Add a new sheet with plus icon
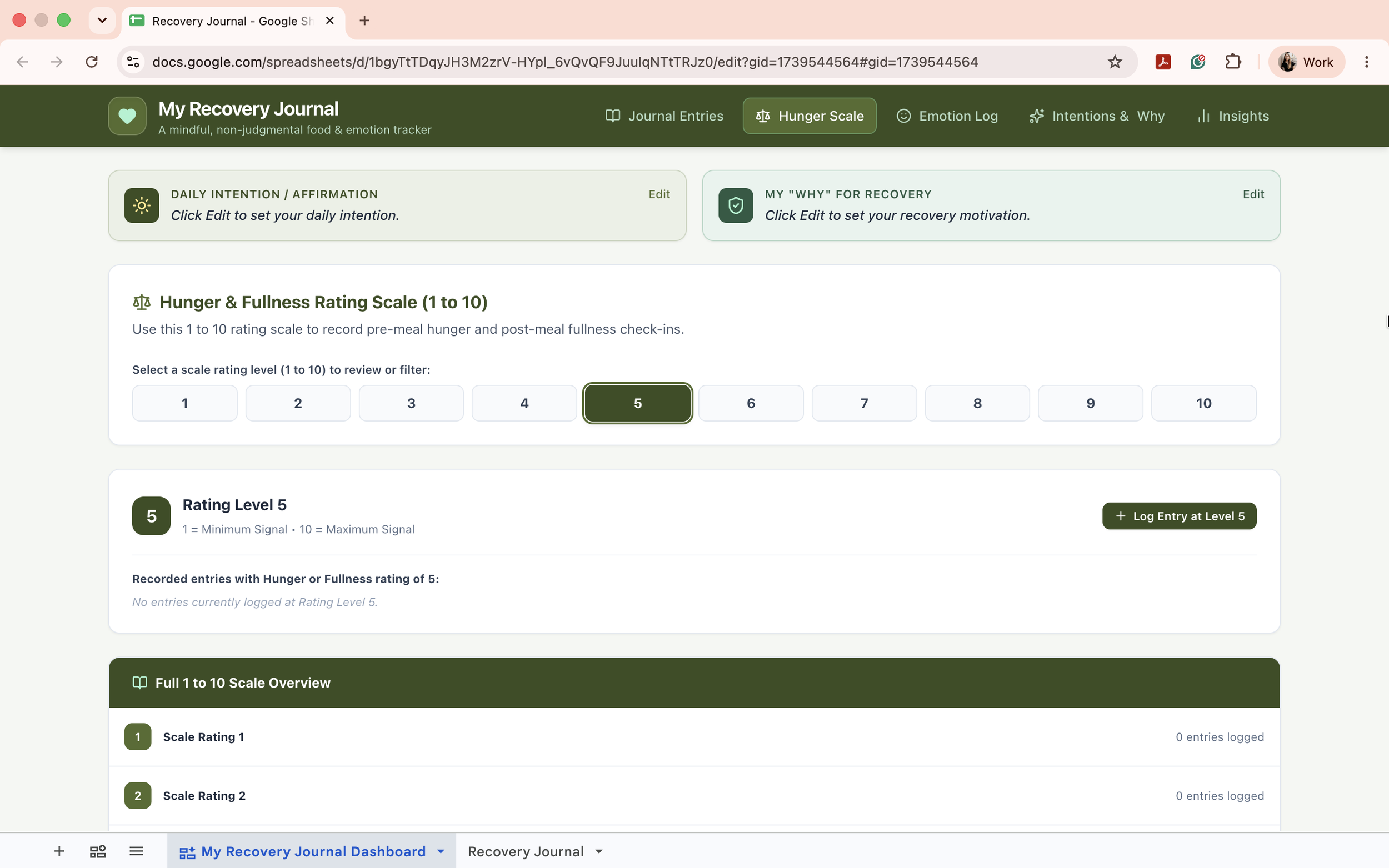1389x868 pixels. 59,851
